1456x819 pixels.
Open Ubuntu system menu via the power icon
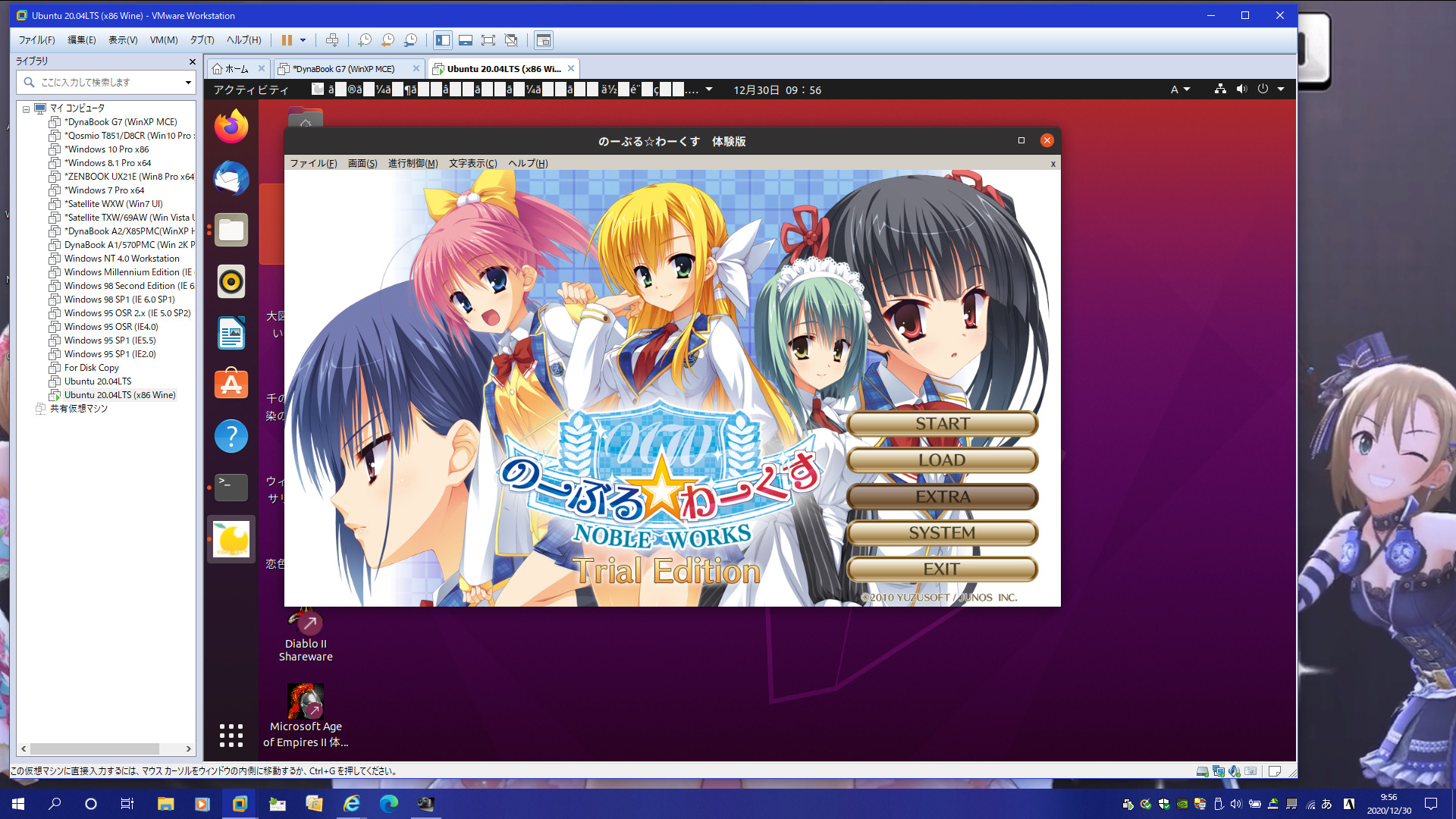pos(1263,89)
